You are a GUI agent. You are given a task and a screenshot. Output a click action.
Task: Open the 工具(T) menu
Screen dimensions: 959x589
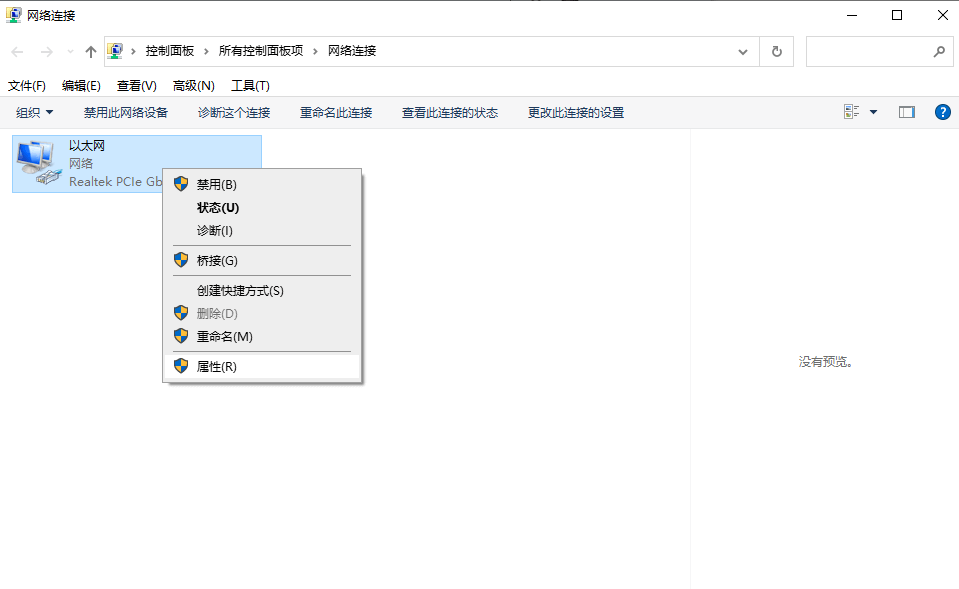click(x=249, y=85)
